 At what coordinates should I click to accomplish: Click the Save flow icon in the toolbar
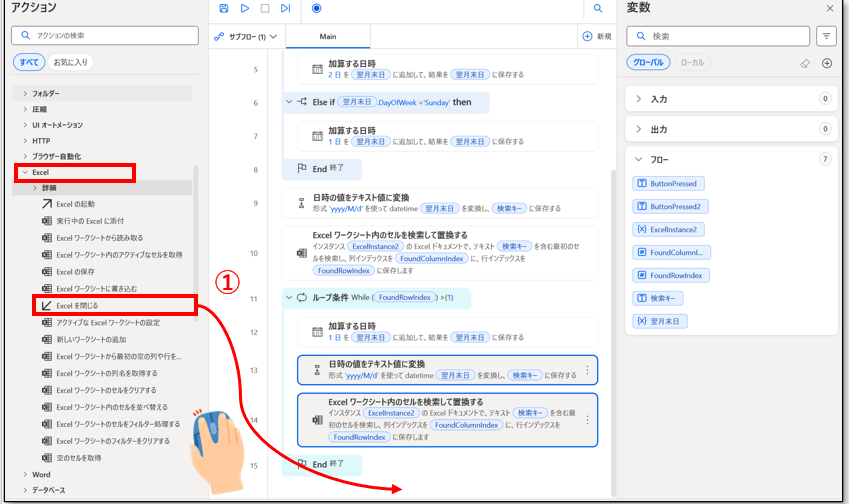point(224,9)
